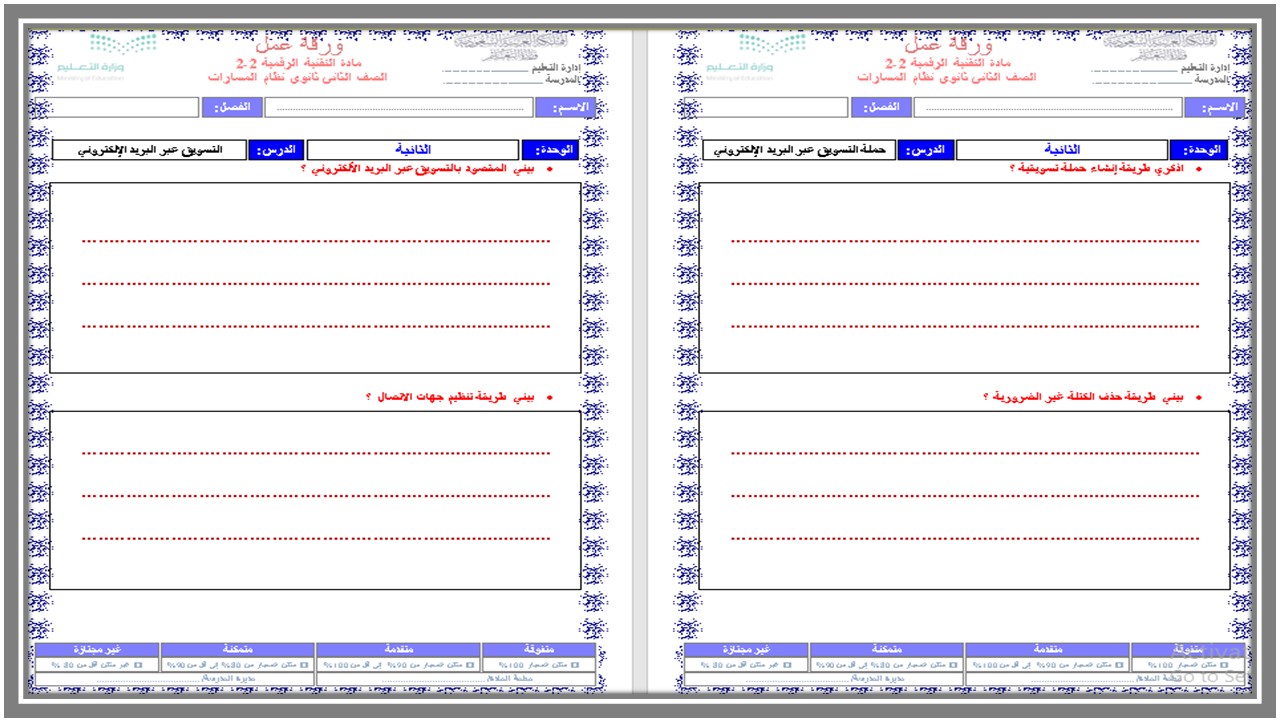
Task: Click the ورقة عمل heading on left worksheet
Action: [300, 45]
